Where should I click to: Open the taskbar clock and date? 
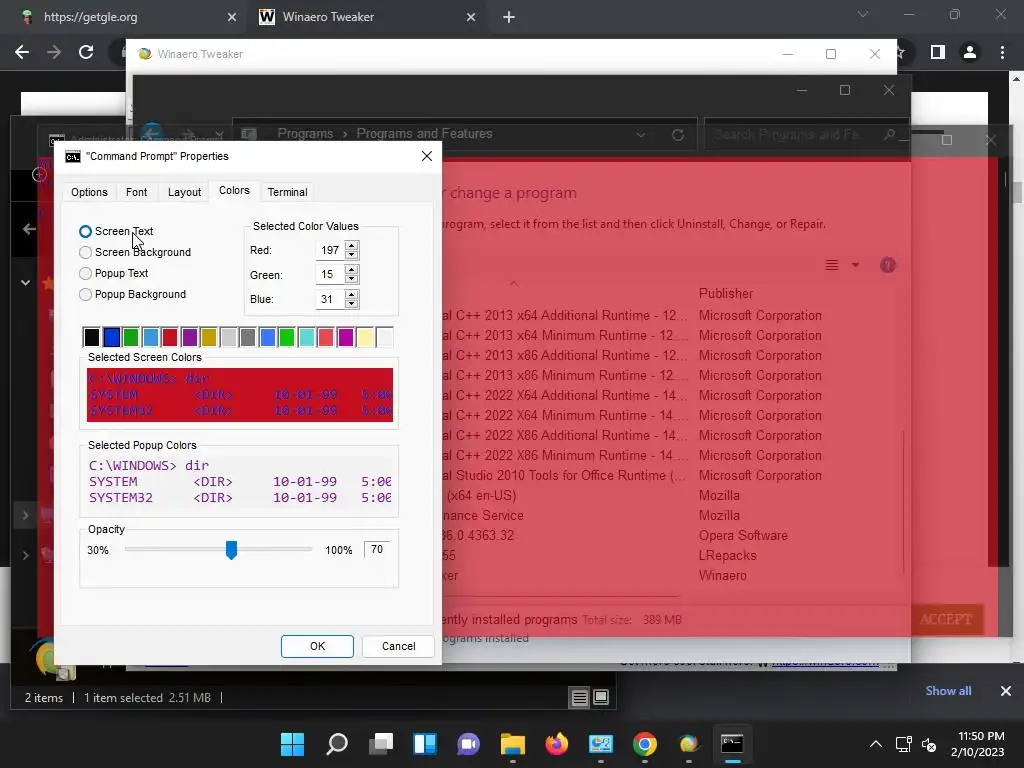point(978,744)
